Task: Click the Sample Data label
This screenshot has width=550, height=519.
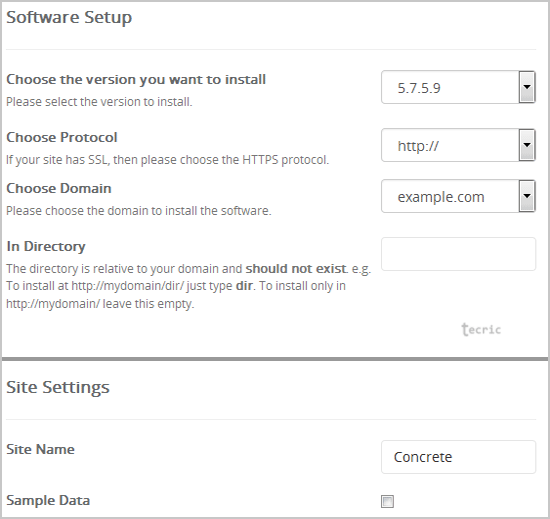Action: click(x=48, y=500)
